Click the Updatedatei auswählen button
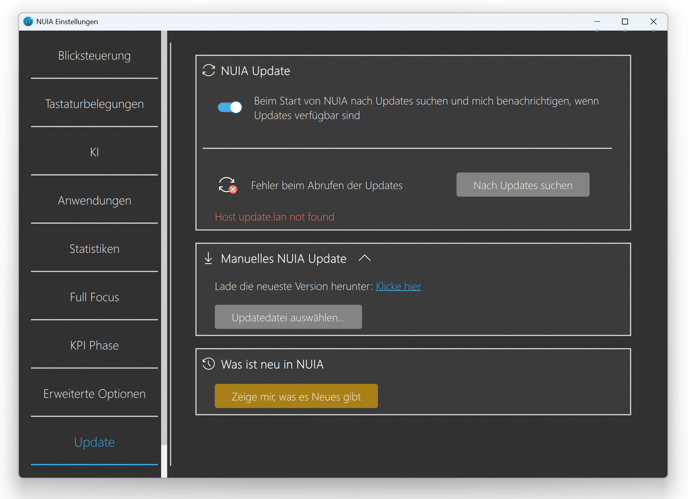Viewport: 688px width, 499px height. 288,317
